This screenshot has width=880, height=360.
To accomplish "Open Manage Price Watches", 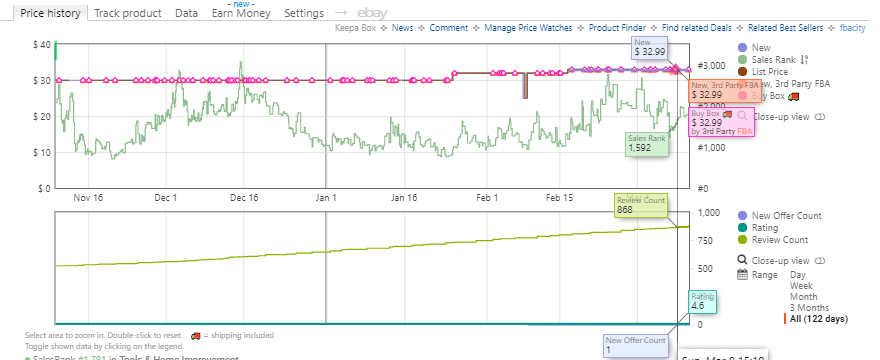I will 528,28.
